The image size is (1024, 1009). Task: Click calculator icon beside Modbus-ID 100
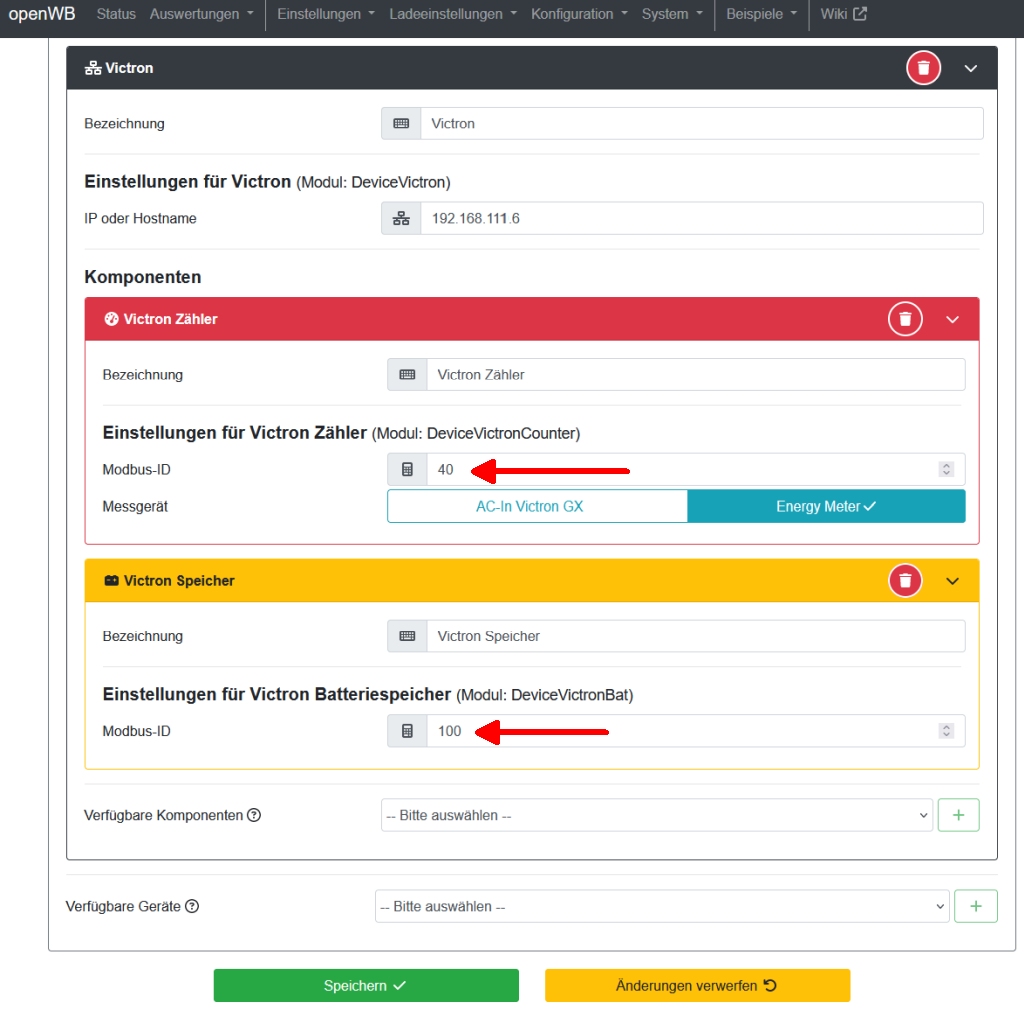(407, 731)
